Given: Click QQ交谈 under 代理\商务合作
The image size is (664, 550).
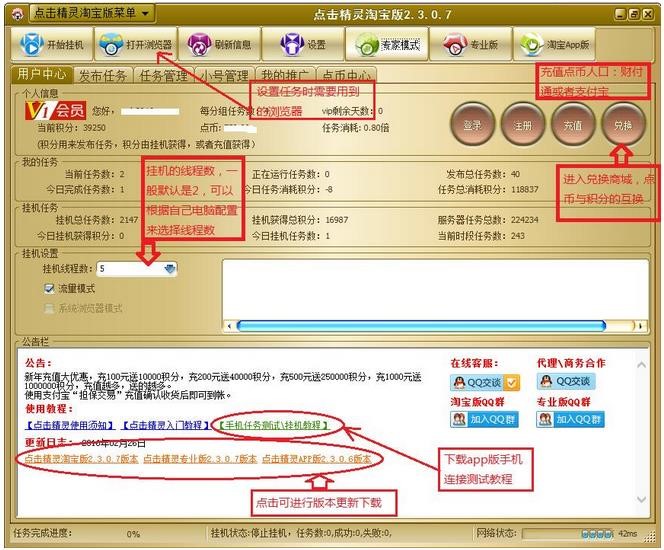Looking at the screenshot, I should 566,381.
